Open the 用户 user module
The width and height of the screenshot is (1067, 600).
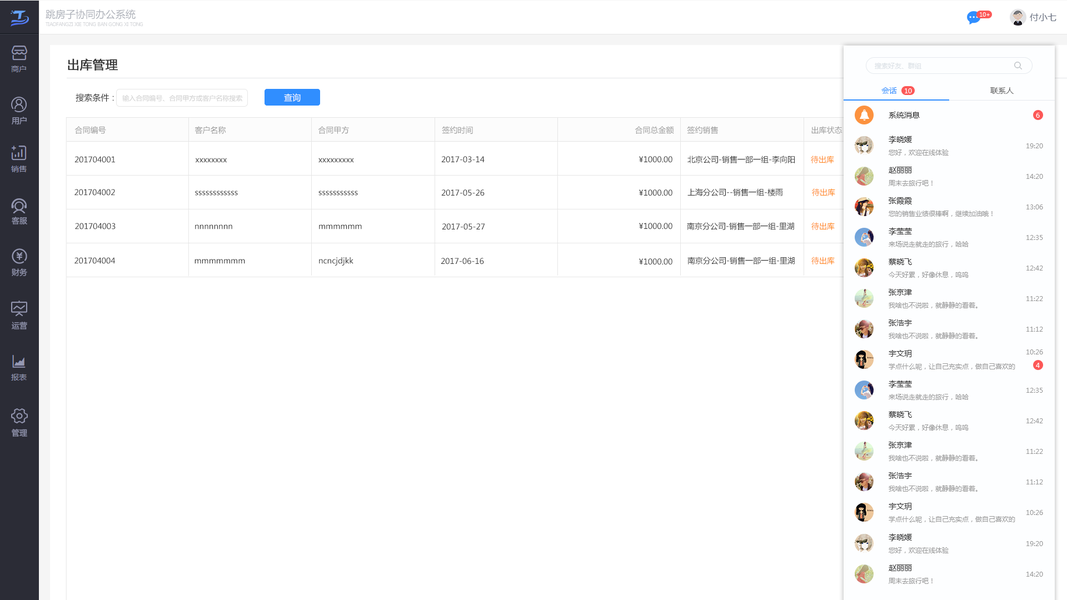(x=19, y=110)
